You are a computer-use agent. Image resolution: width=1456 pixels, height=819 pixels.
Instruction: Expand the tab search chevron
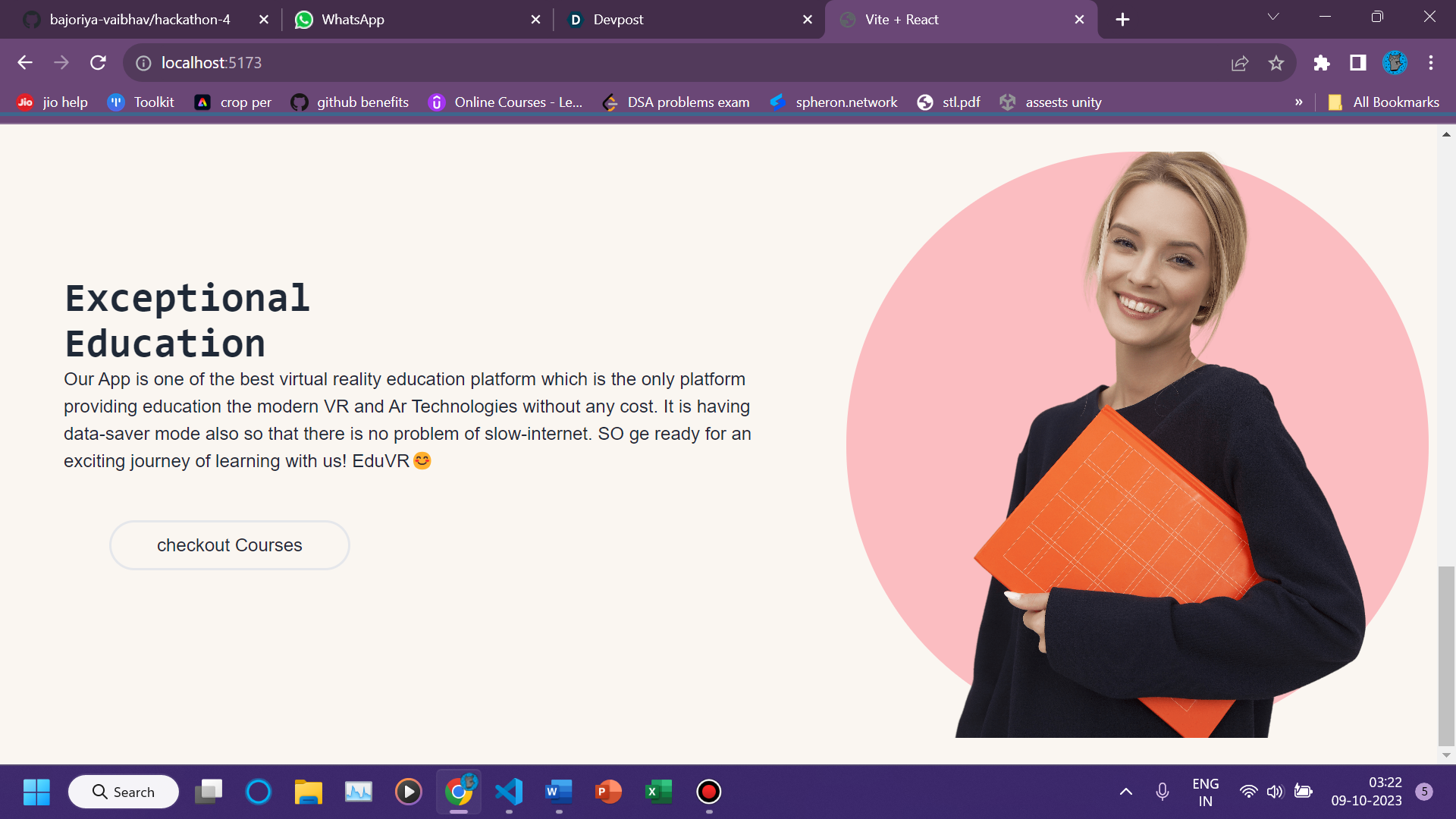tap(1273, 17)
